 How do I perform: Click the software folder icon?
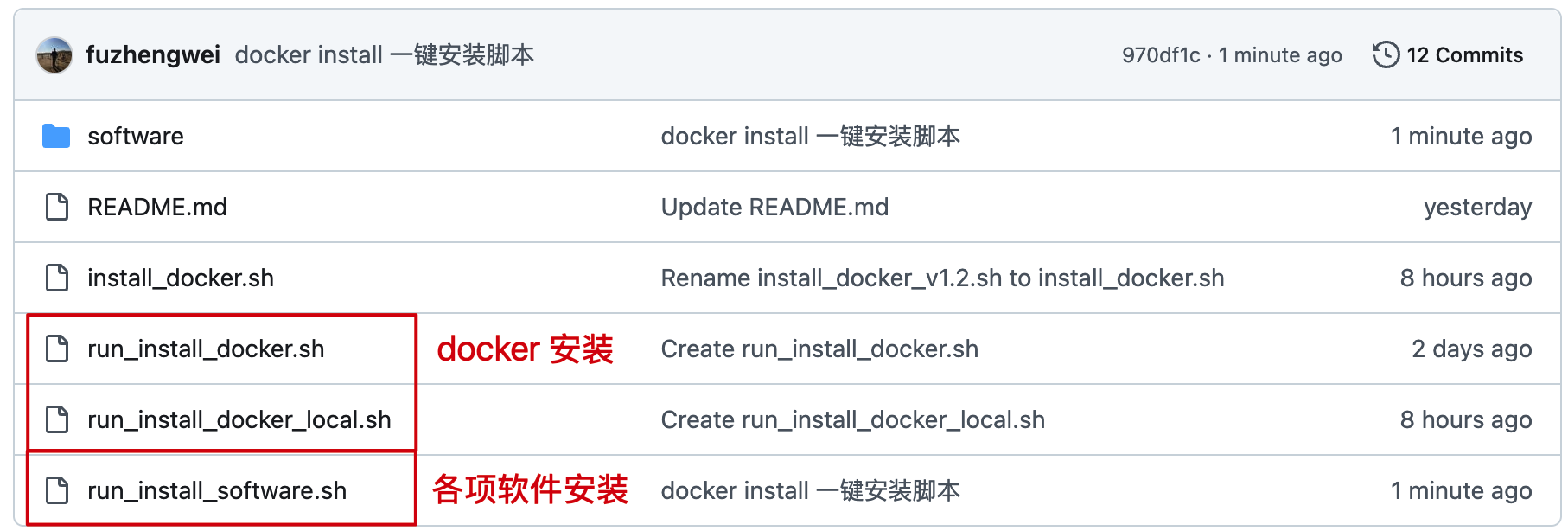pos(56,137)
